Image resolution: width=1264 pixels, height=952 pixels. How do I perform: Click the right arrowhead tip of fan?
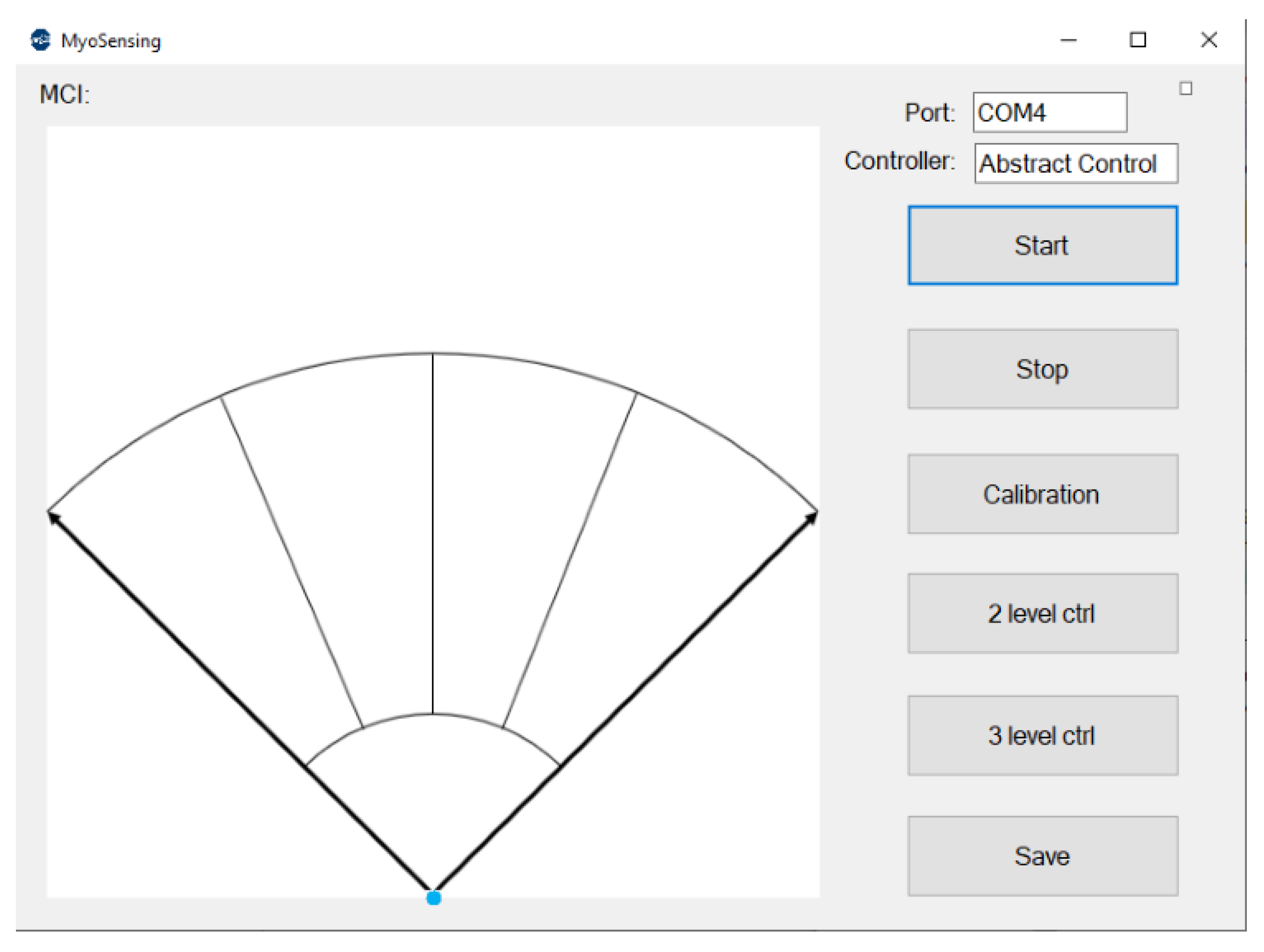click(x=814, y=516)
